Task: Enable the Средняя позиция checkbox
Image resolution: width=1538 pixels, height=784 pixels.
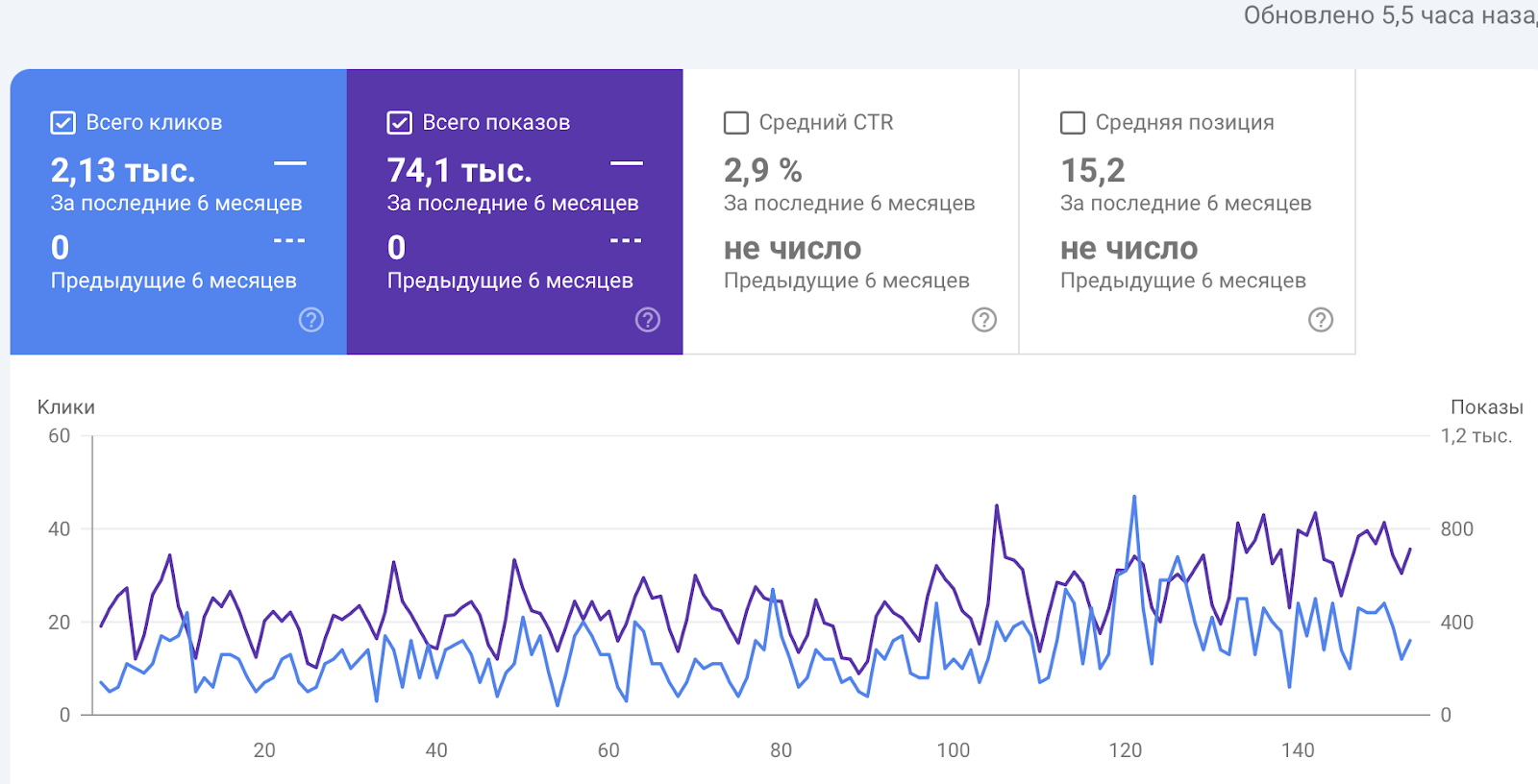Action: (1073, 123)
